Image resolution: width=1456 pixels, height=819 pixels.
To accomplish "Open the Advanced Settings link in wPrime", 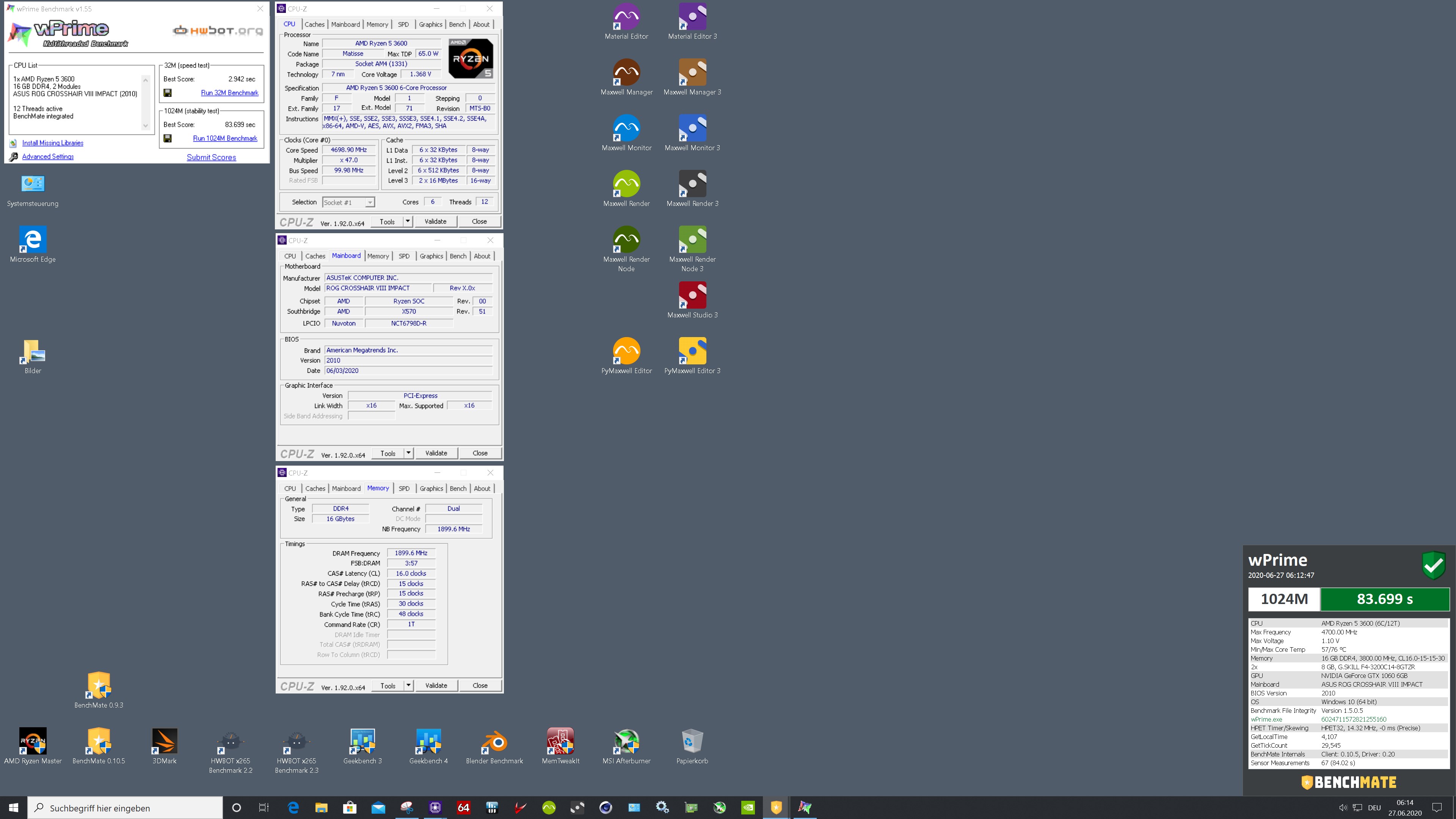I will 48,157.
